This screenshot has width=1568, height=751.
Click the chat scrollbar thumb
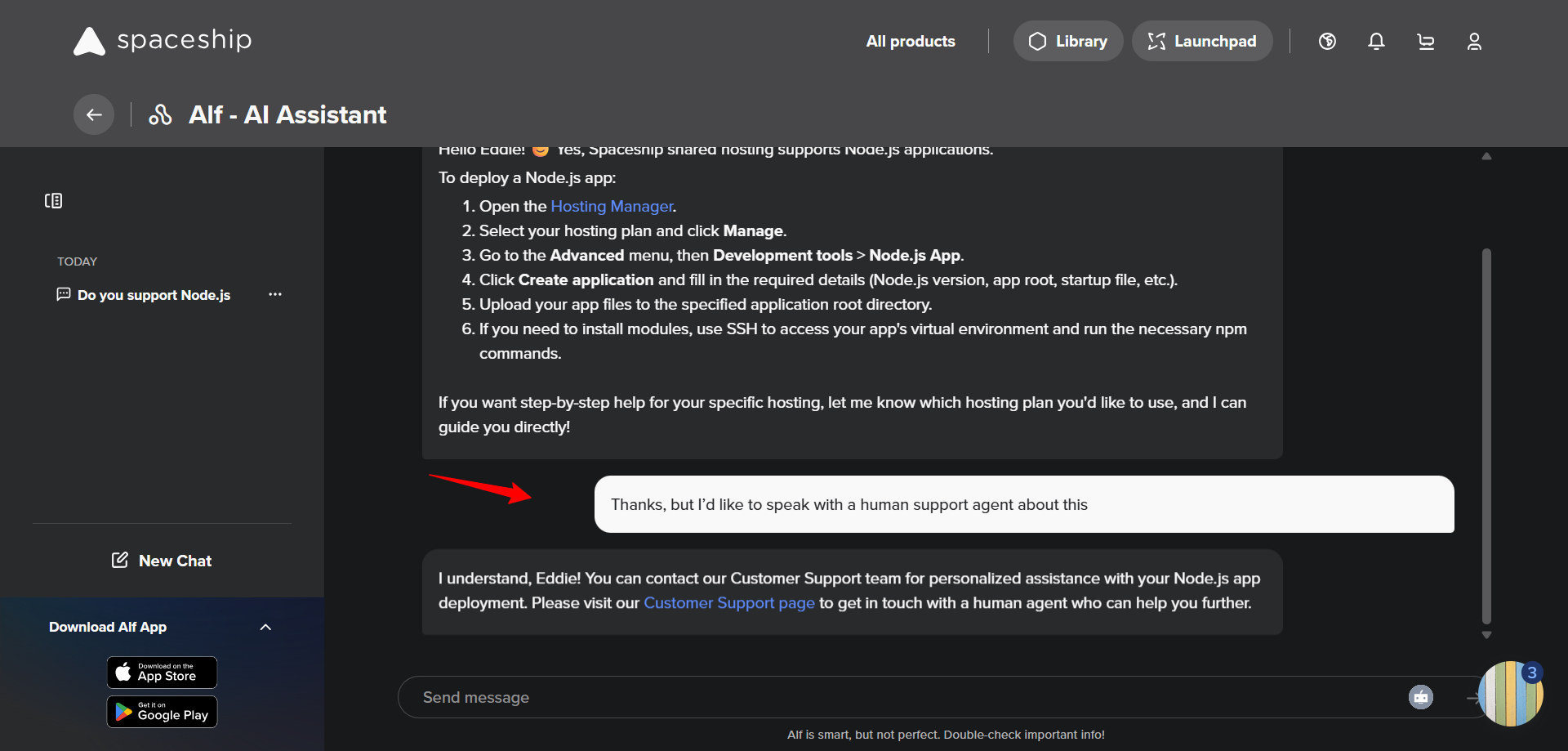(x=1486, y=436)
